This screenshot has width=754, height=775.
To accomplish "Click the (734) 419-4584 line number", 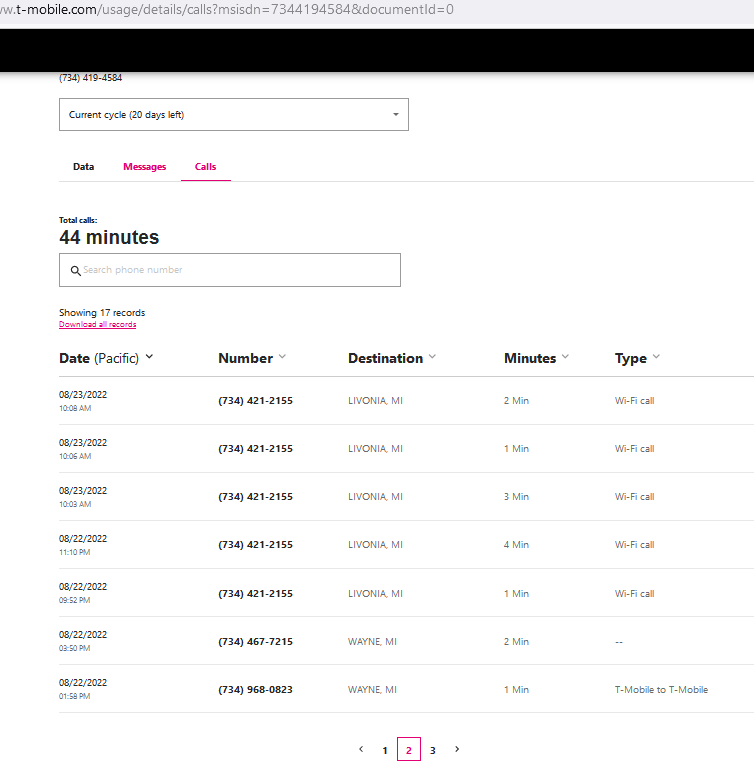I will [x=90, y=78].
